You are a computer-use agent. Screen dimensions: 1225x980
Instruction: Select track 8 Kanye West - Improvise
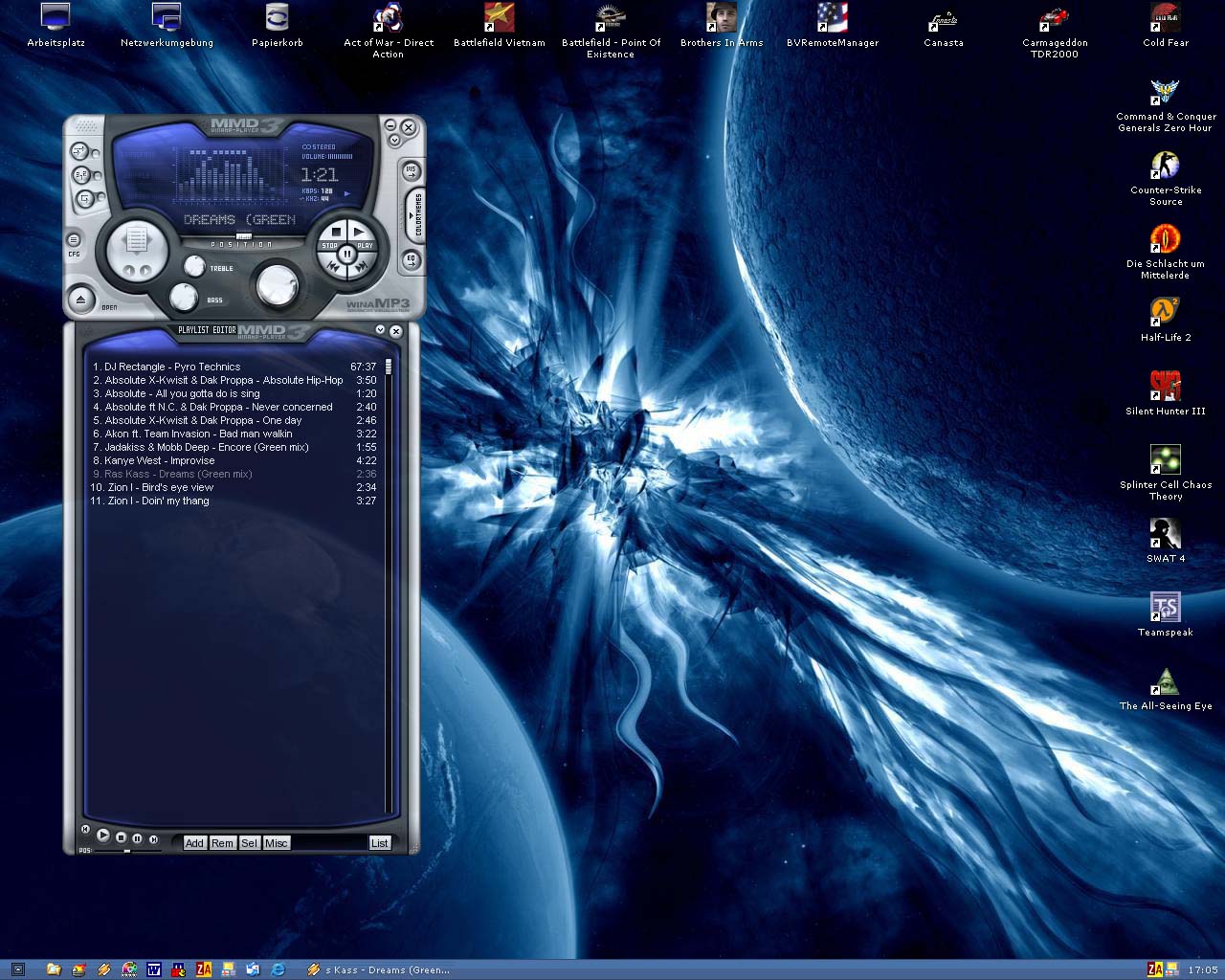(234, 460)
